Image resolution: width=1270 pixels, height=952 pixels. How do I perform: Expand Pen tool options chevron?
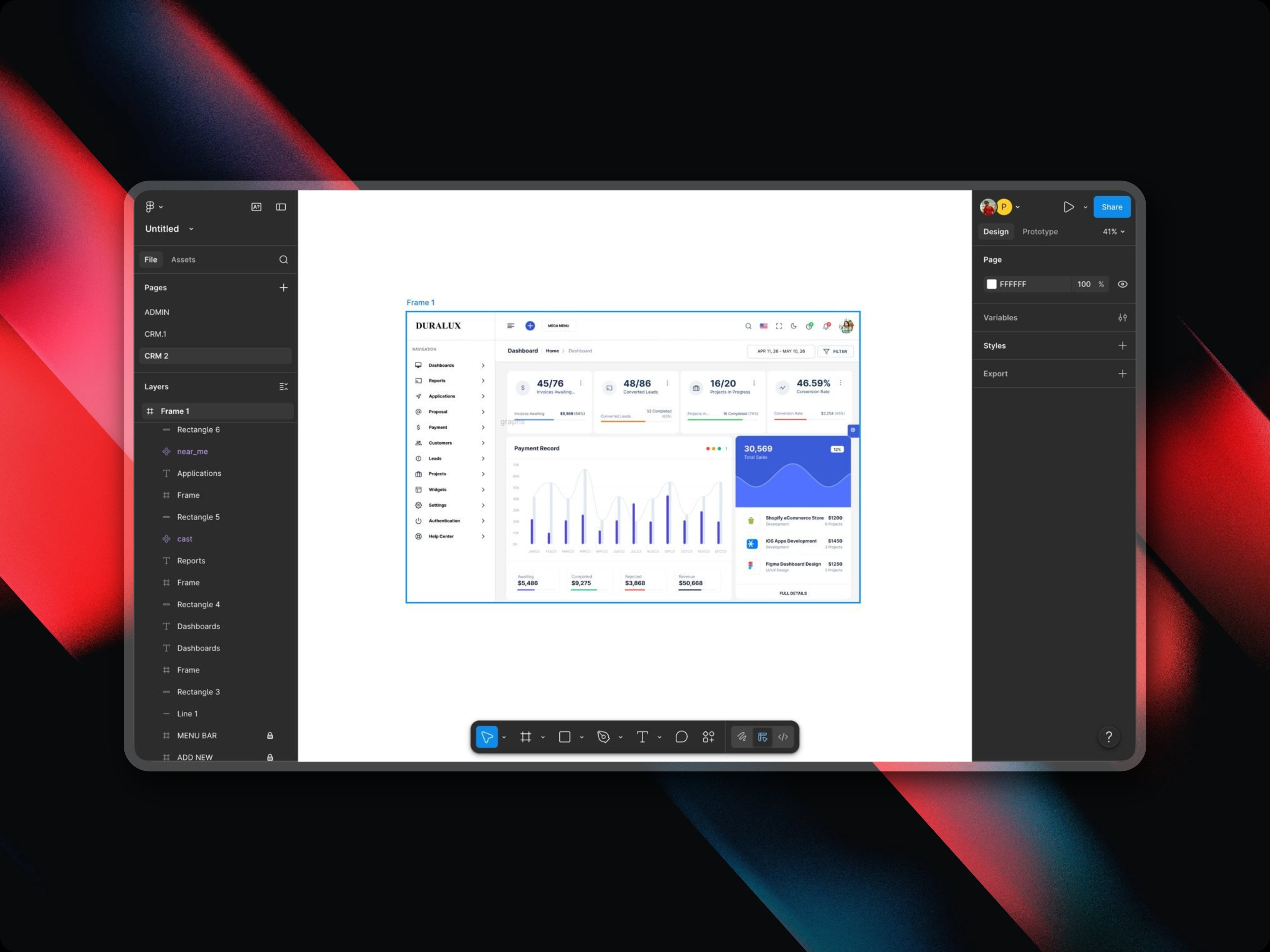pos(621,737)
